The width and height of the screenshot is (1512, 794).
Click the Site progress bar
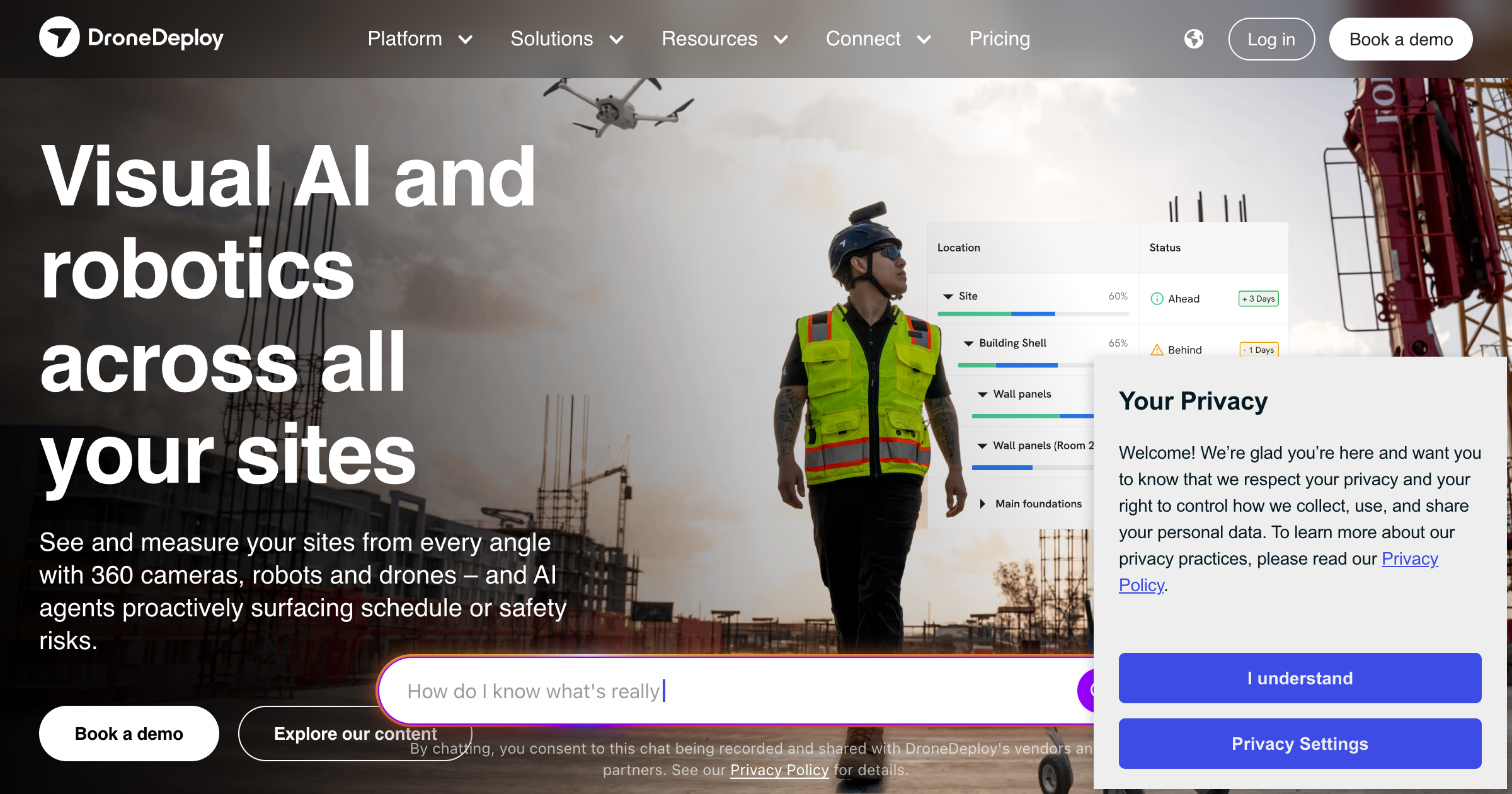(1033, 314)
